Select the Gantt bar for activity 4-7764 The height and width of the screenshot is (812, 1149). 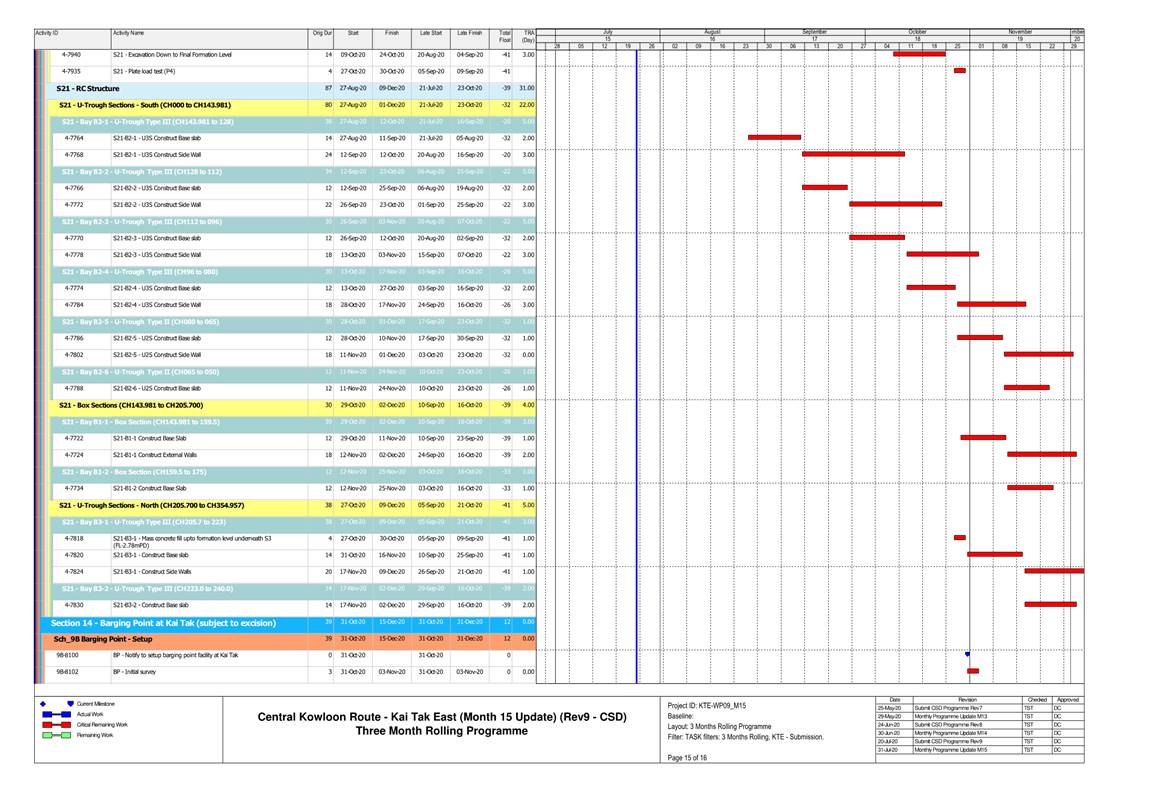(773, 137)
